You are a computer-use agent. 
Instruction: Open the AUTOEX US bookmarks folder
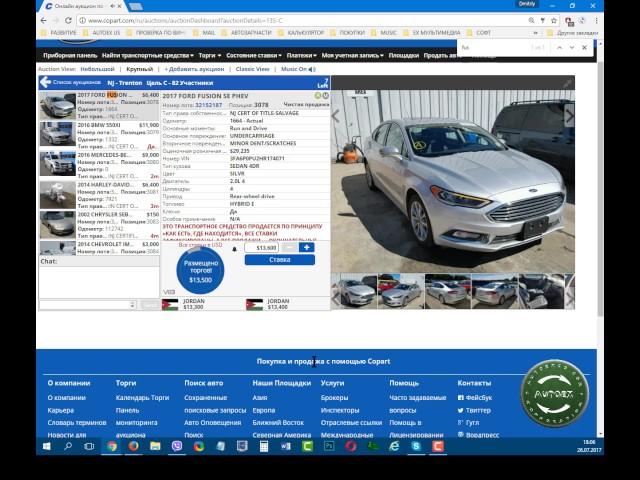[102, 33]
